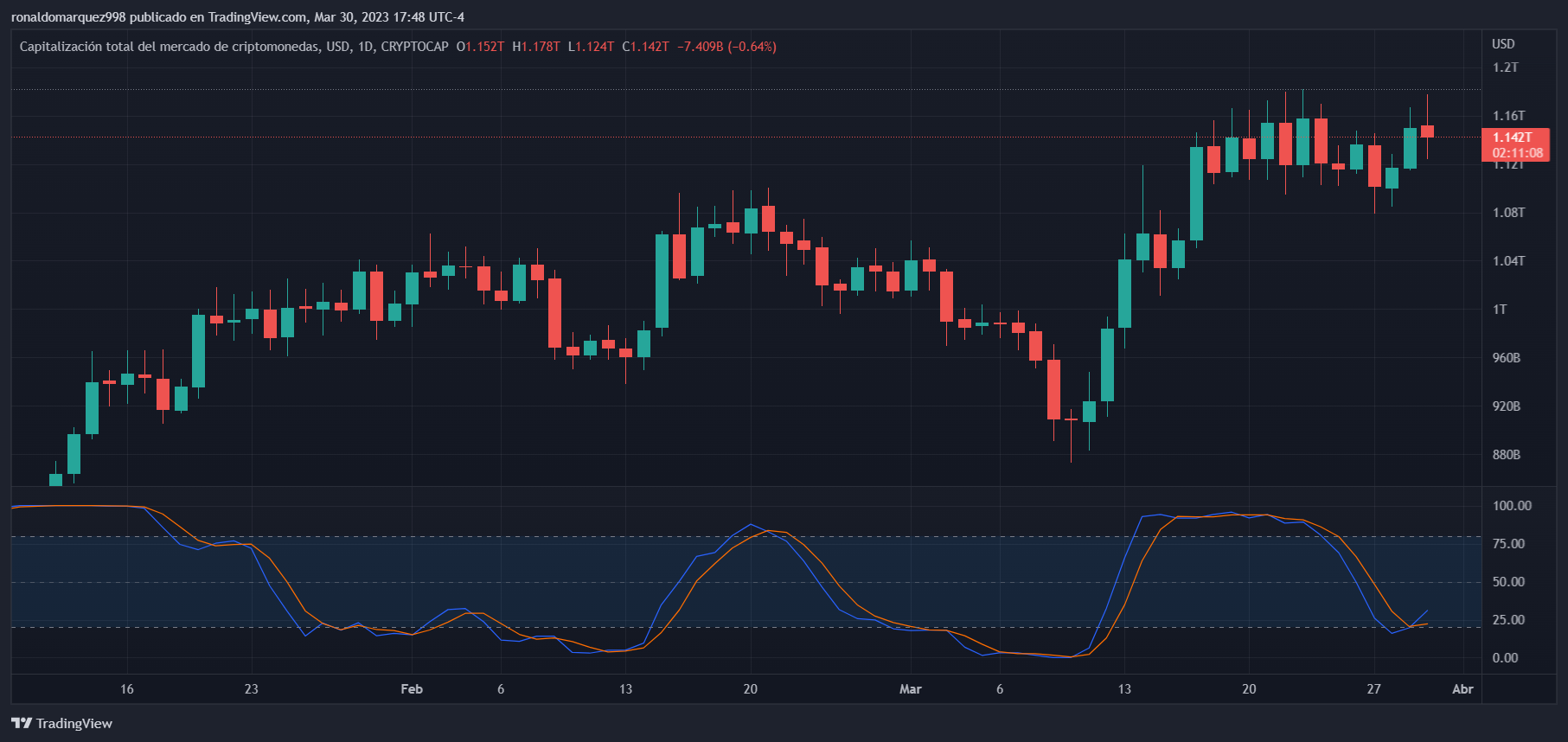Click the 25.00 oscillator axis label
Screen dimensions: 1568x742
tap(1508, 620)
